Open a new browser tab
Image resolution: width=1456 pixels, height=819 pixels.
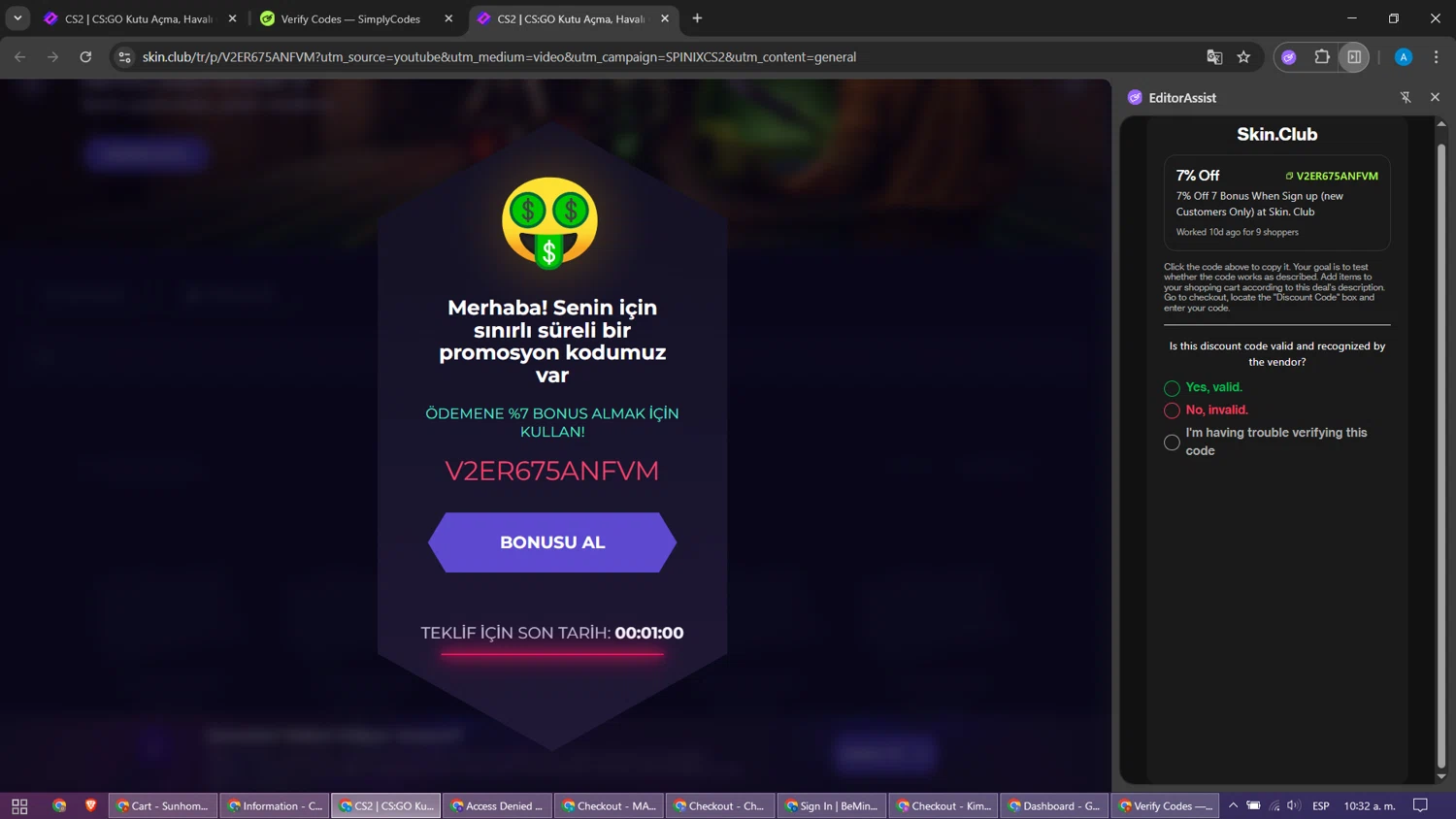coord(697,18)
